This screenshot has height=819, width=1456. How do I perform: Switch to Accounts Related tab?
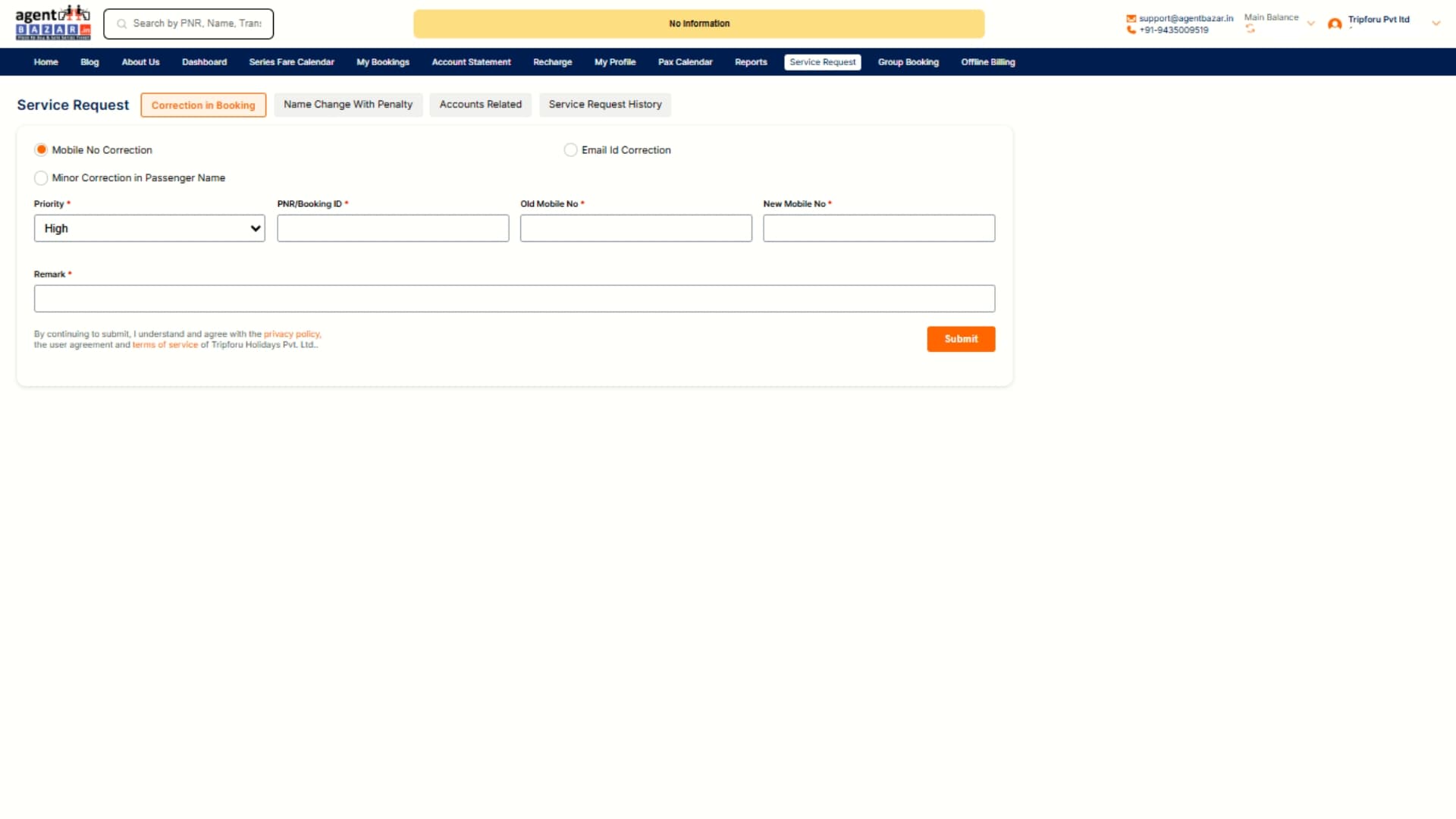481,105
